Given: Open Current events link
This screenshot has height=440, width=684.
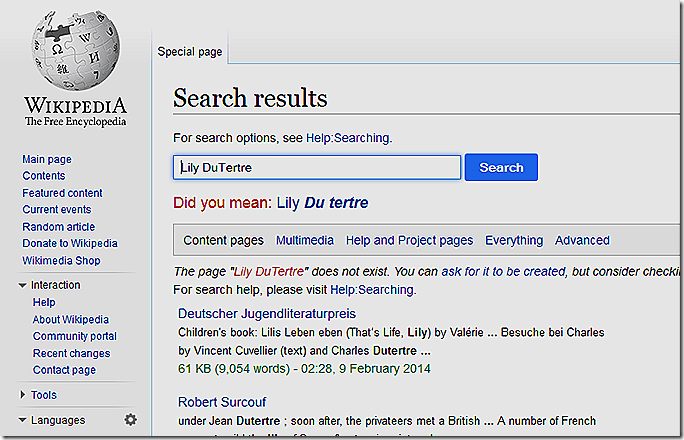Looking at the screenshot, I should coord(57,210).
